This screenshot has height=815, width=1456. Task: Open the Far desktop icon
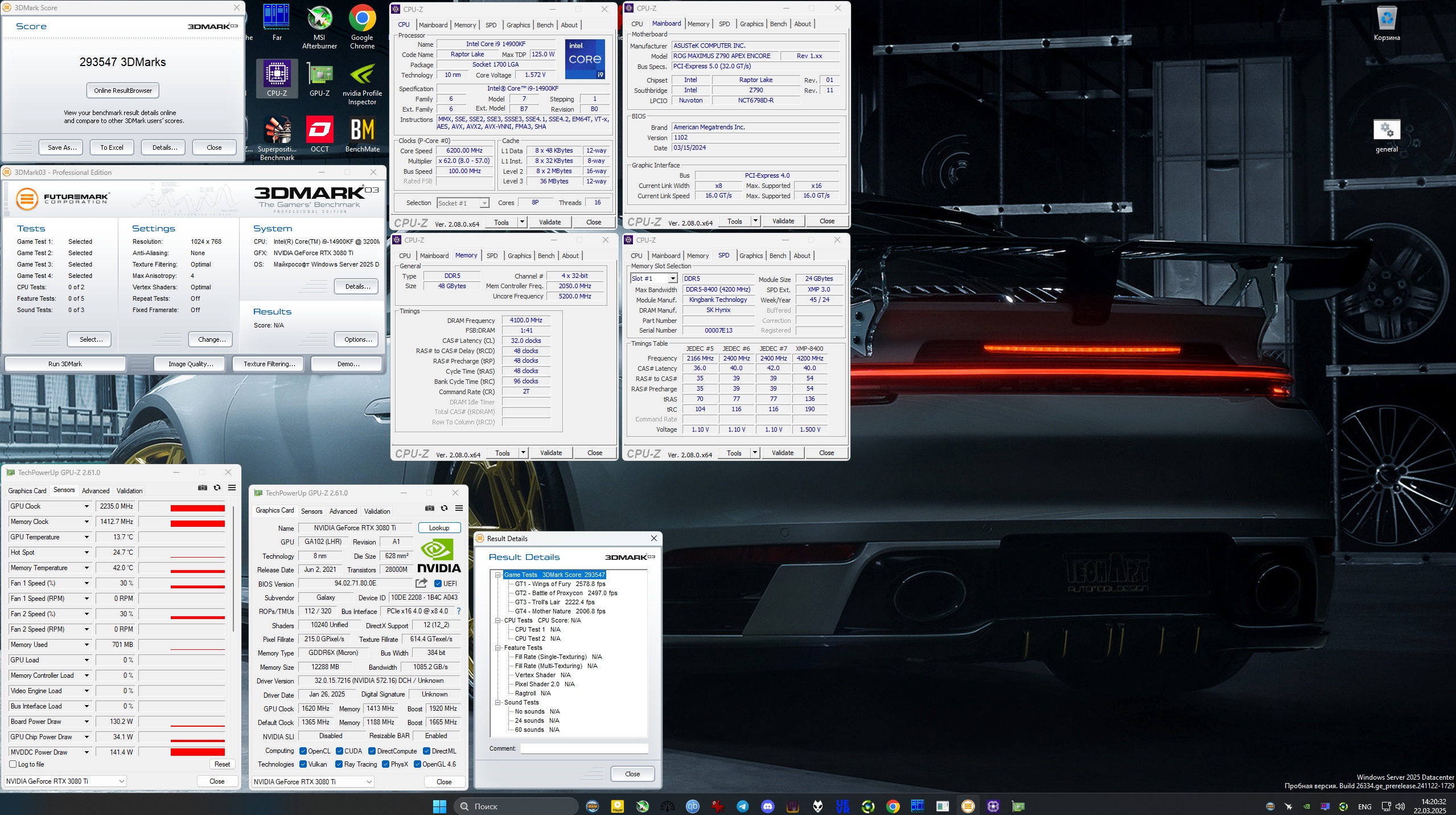point(277,23)
